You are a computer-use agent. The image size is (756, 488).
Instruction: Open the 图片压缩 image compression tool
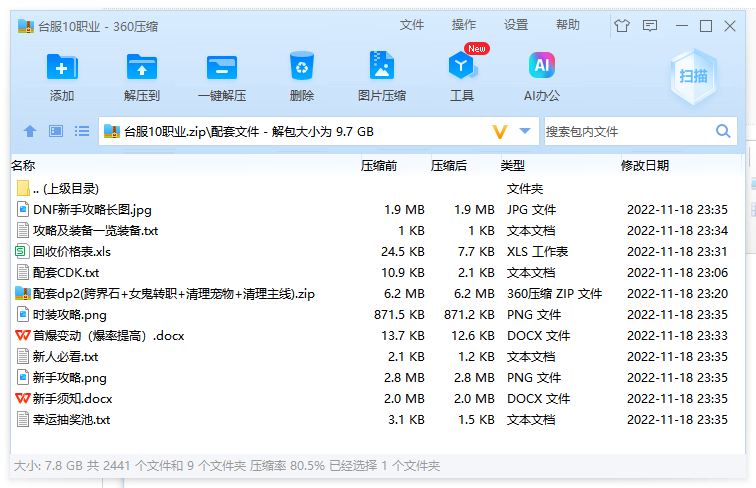382,65
